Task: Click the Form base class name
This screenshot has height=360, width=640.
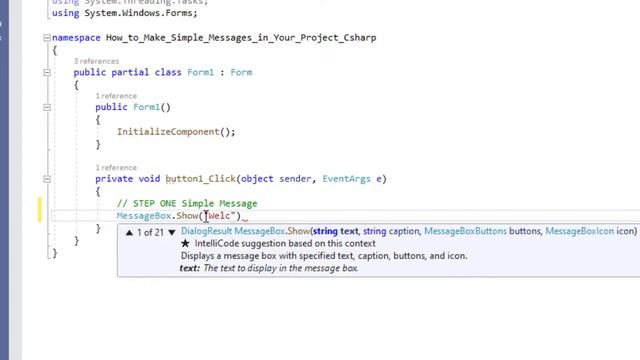Action: [241, 72]
